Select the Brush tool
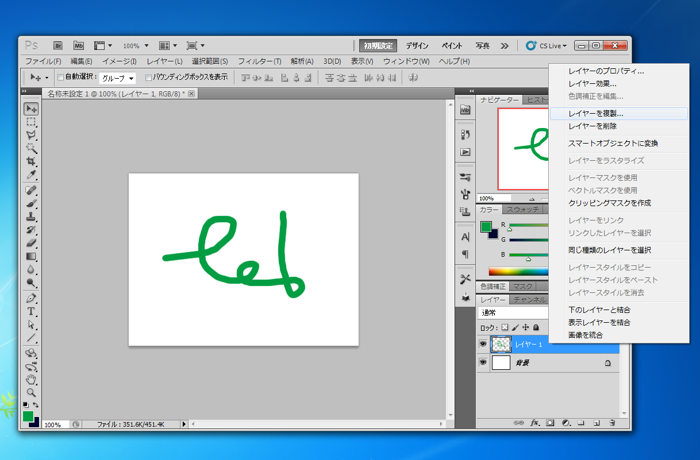This screenshot has height=460, width=700. coord(31,204)
